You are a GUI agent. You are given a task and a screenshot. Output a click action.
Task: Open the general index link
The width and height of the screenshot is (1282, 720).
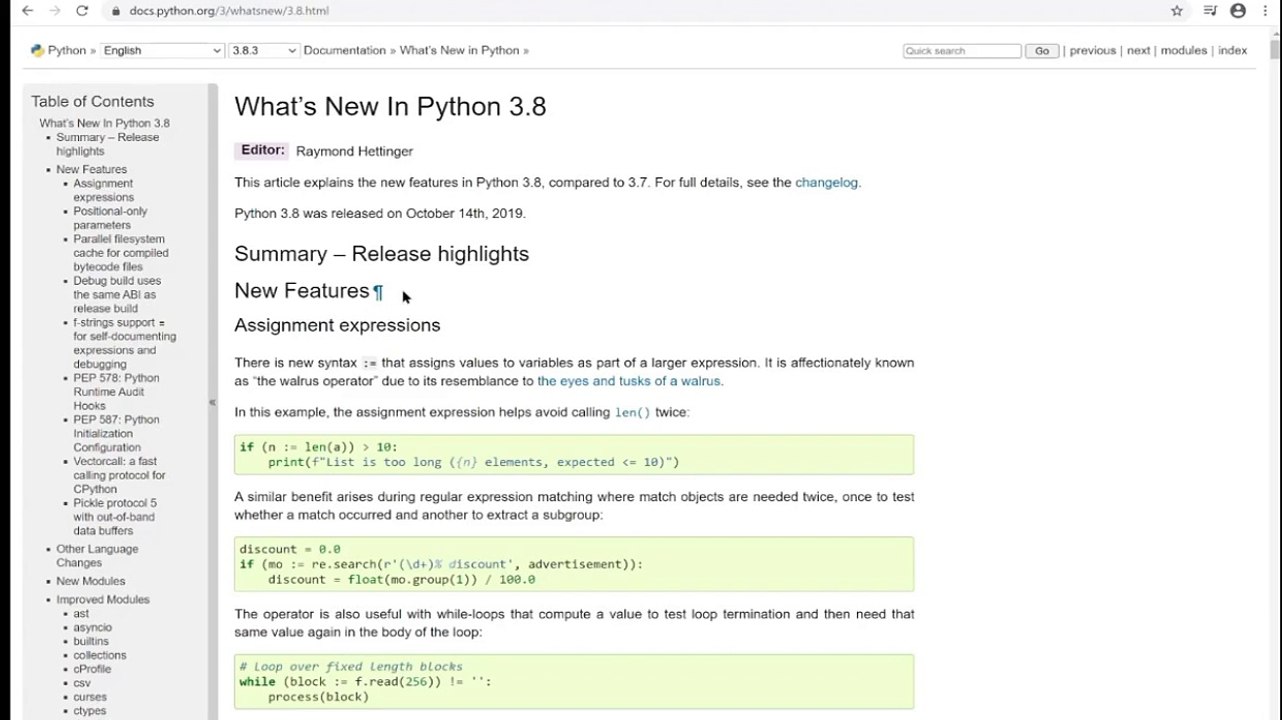(1232, 50)
